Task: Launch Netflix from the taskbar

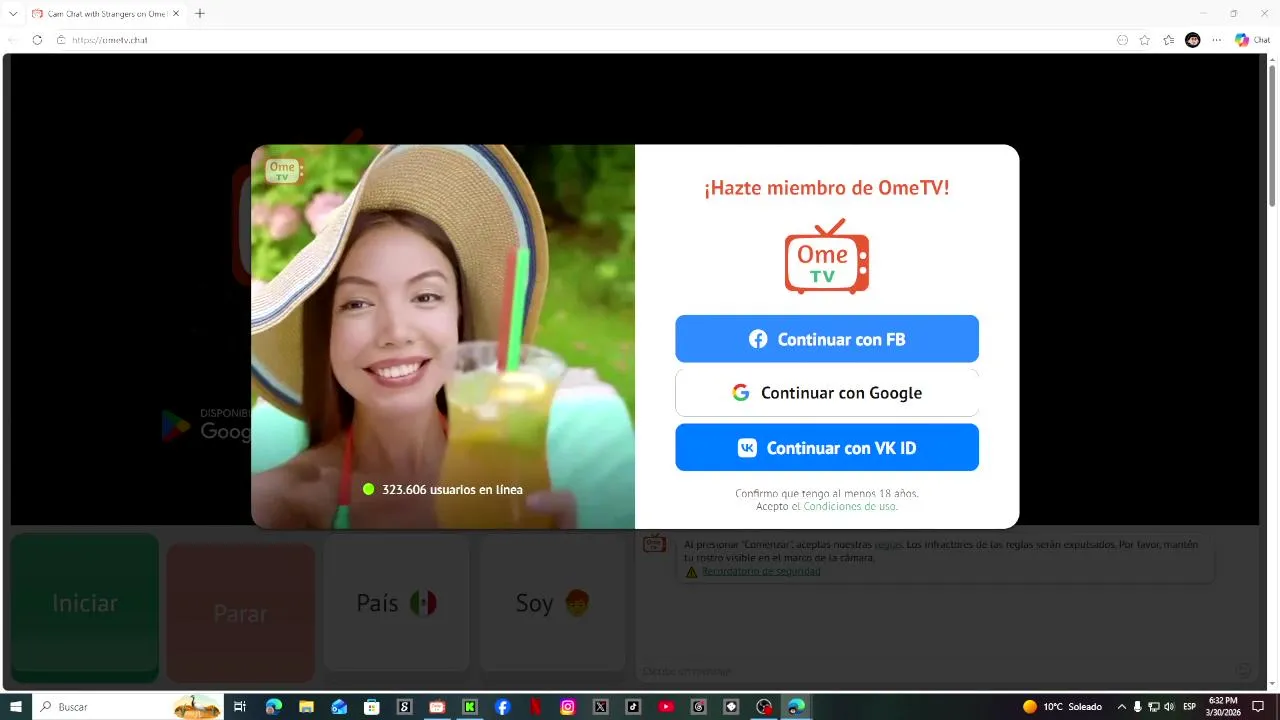Action: pos(535,706)
